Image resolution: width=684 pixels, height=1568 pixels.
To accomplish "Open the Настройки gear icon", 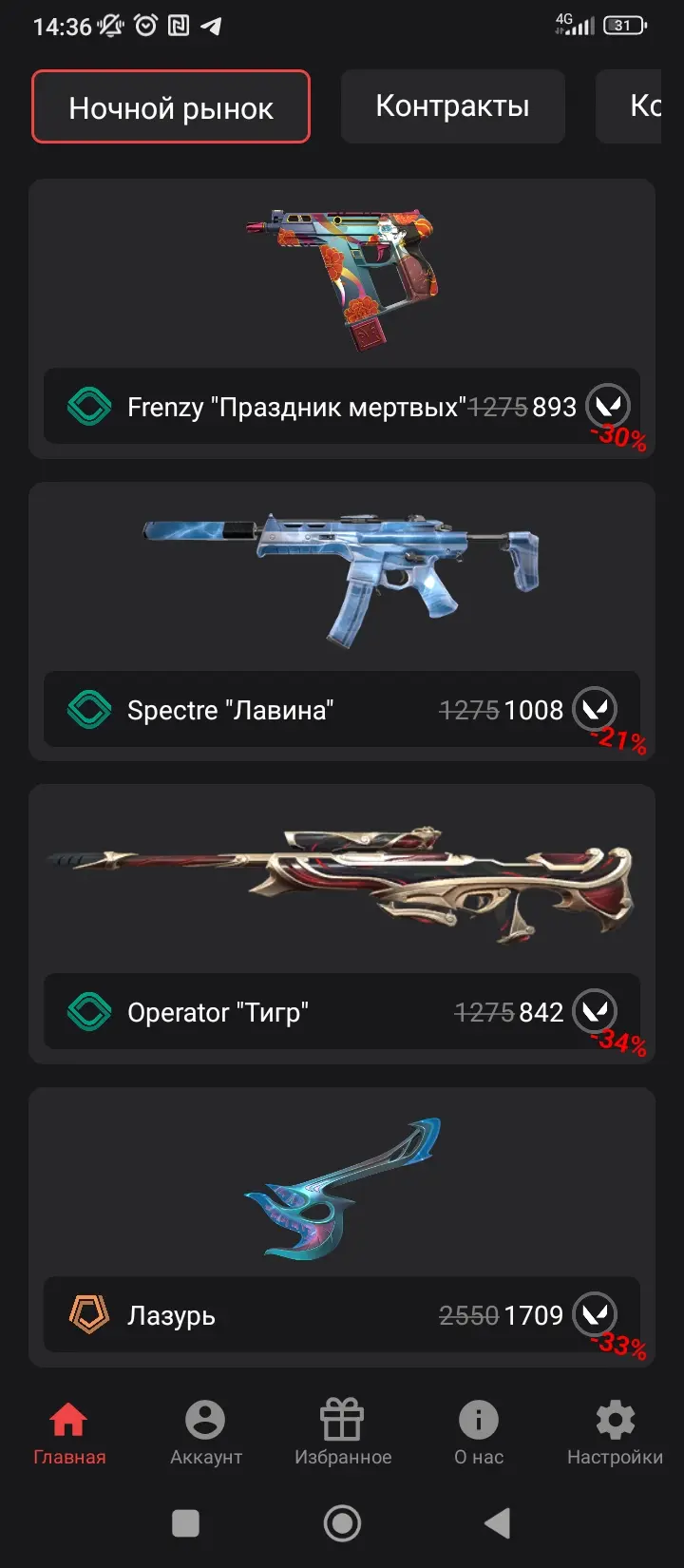I will pos(616,1421).
